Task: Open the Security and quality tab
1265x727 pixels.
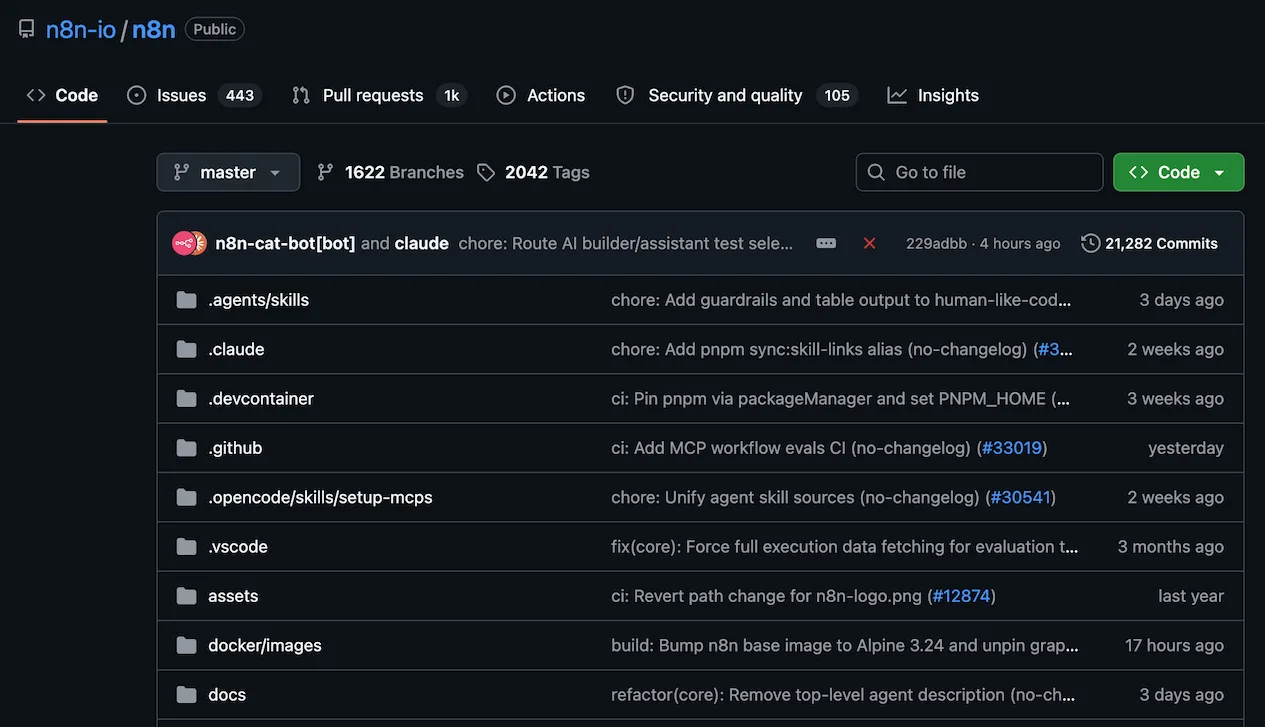Action: [736, 95]
